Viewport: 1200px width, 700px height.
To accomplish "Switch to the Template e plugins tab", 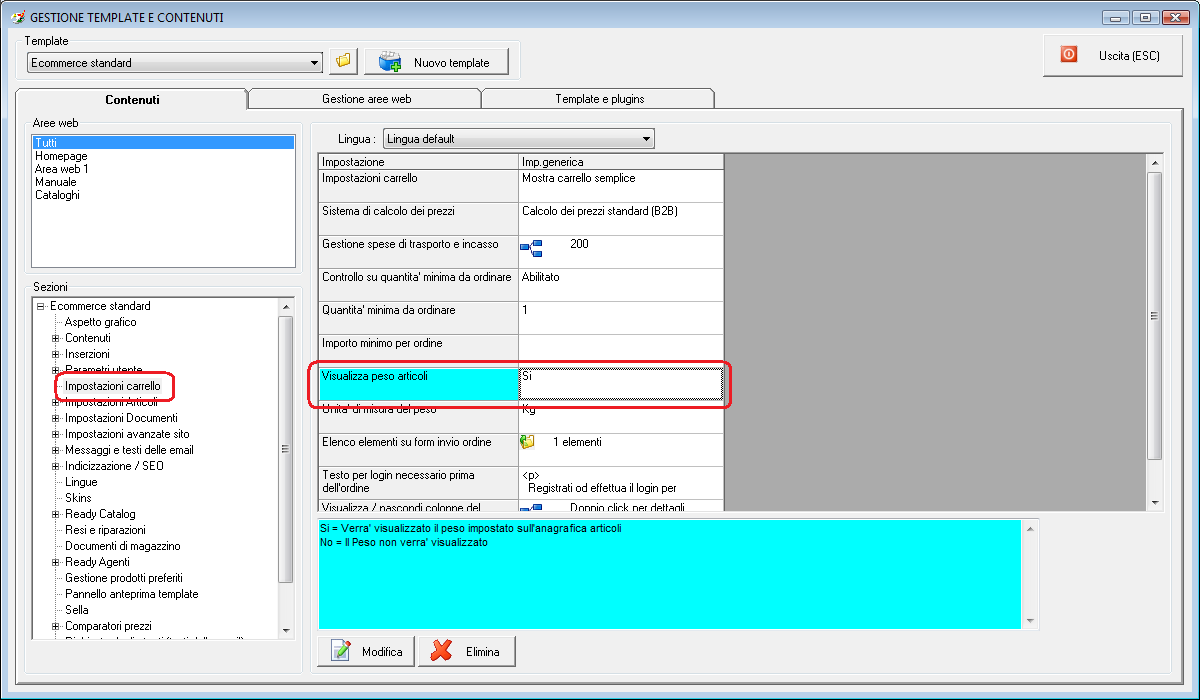I will [x=599, y=99].
